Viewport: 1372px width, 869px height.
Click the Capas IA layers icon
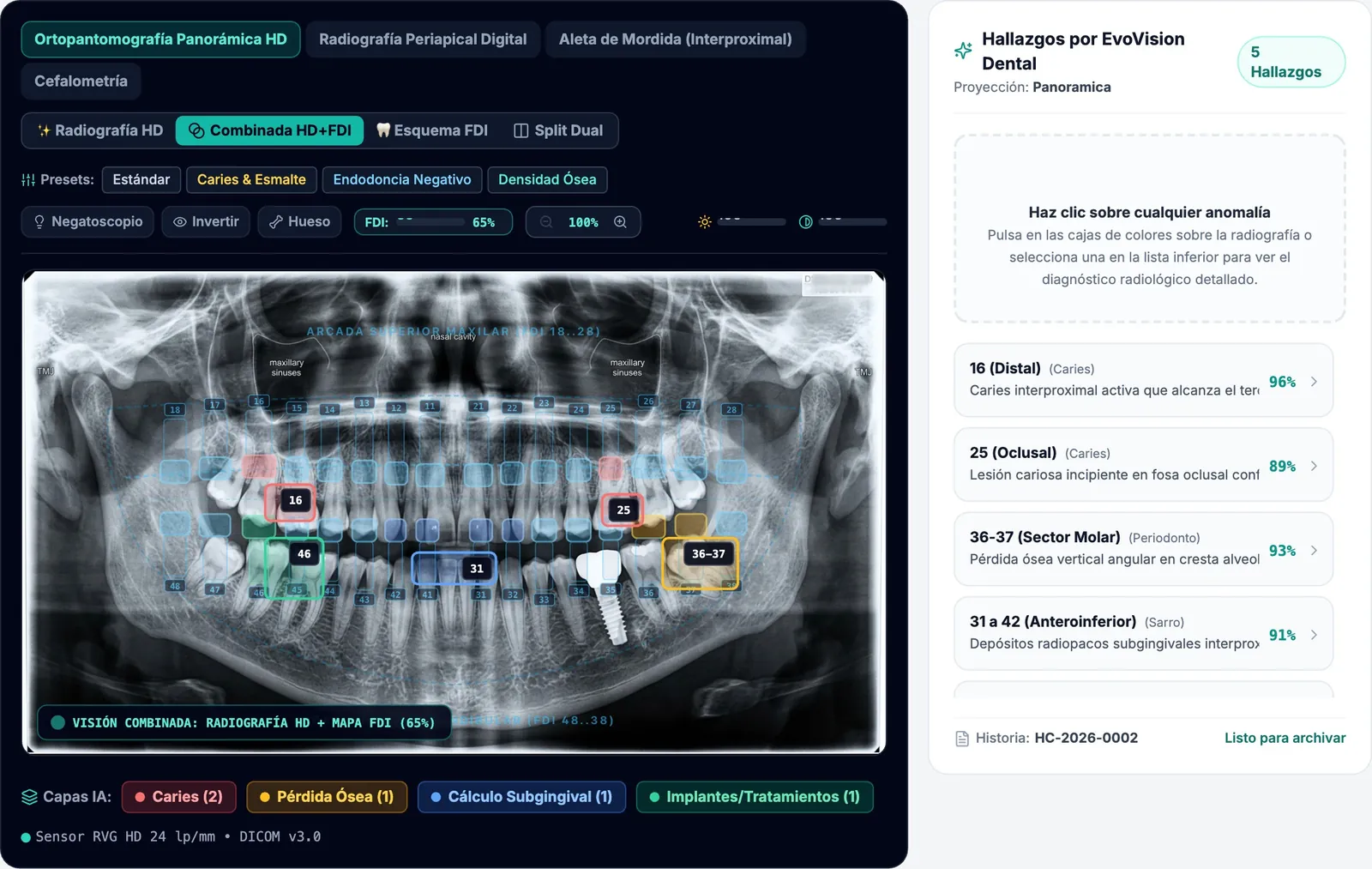[x=29, y=797]
